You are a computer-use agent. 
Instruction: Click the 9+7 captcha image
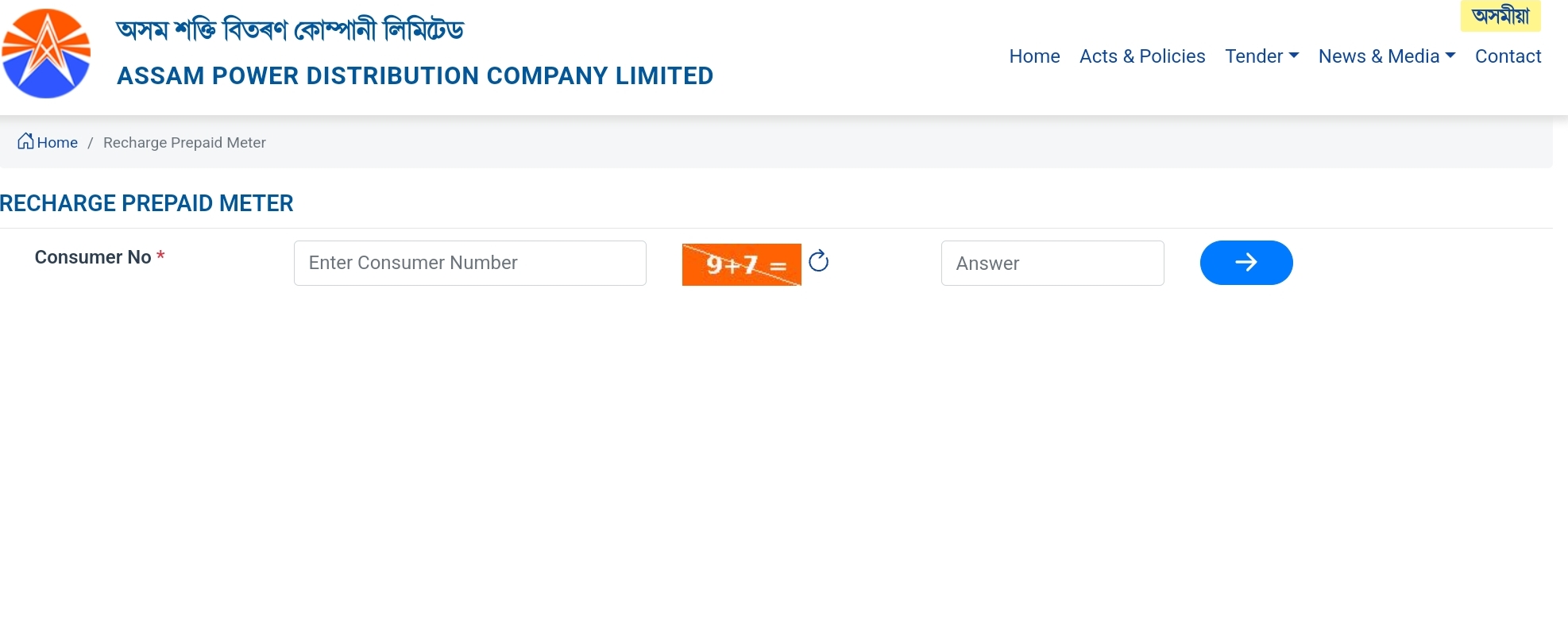pos(741,264)
